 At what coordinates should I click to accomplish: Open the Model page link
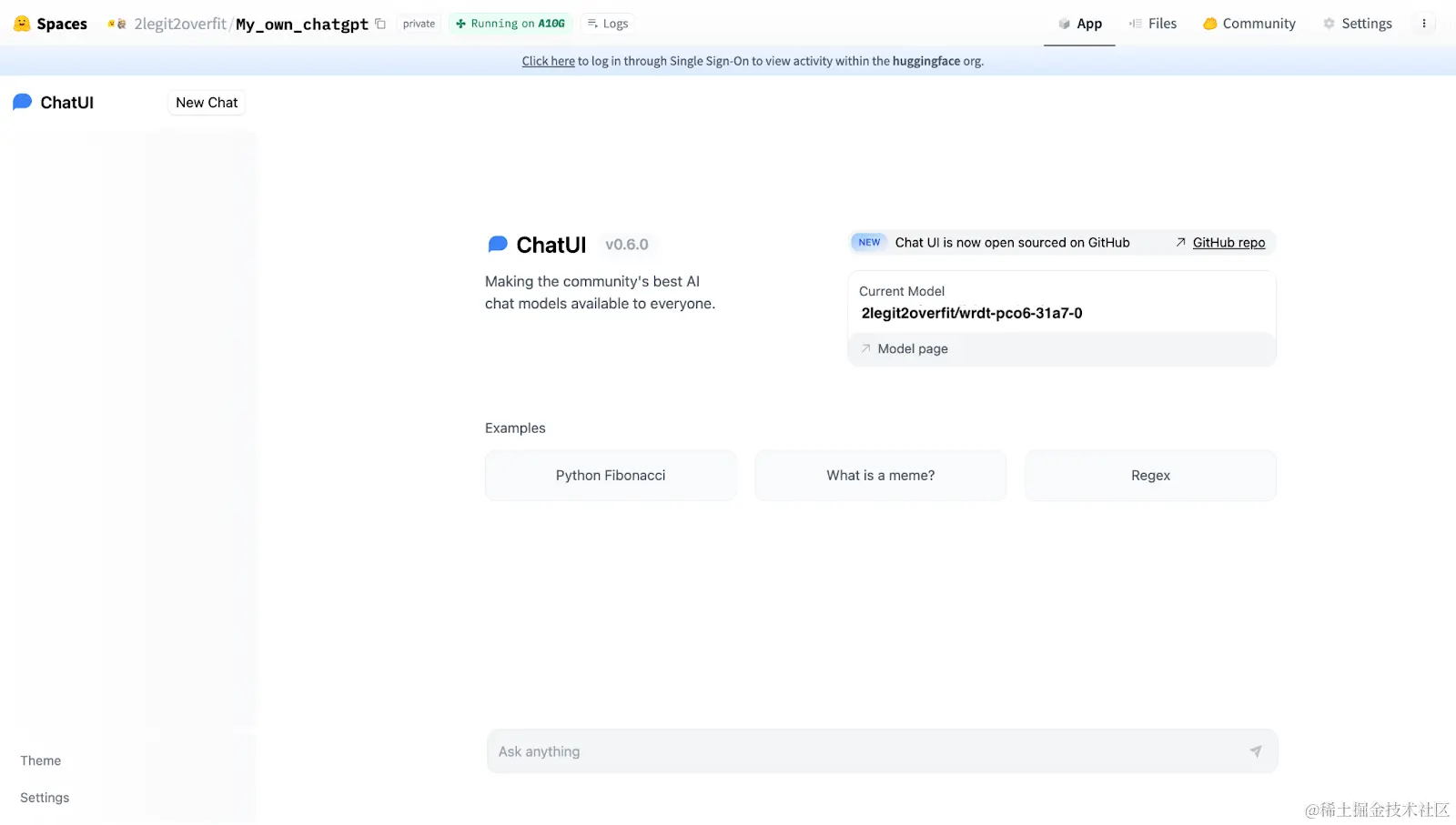coord(913,348)
